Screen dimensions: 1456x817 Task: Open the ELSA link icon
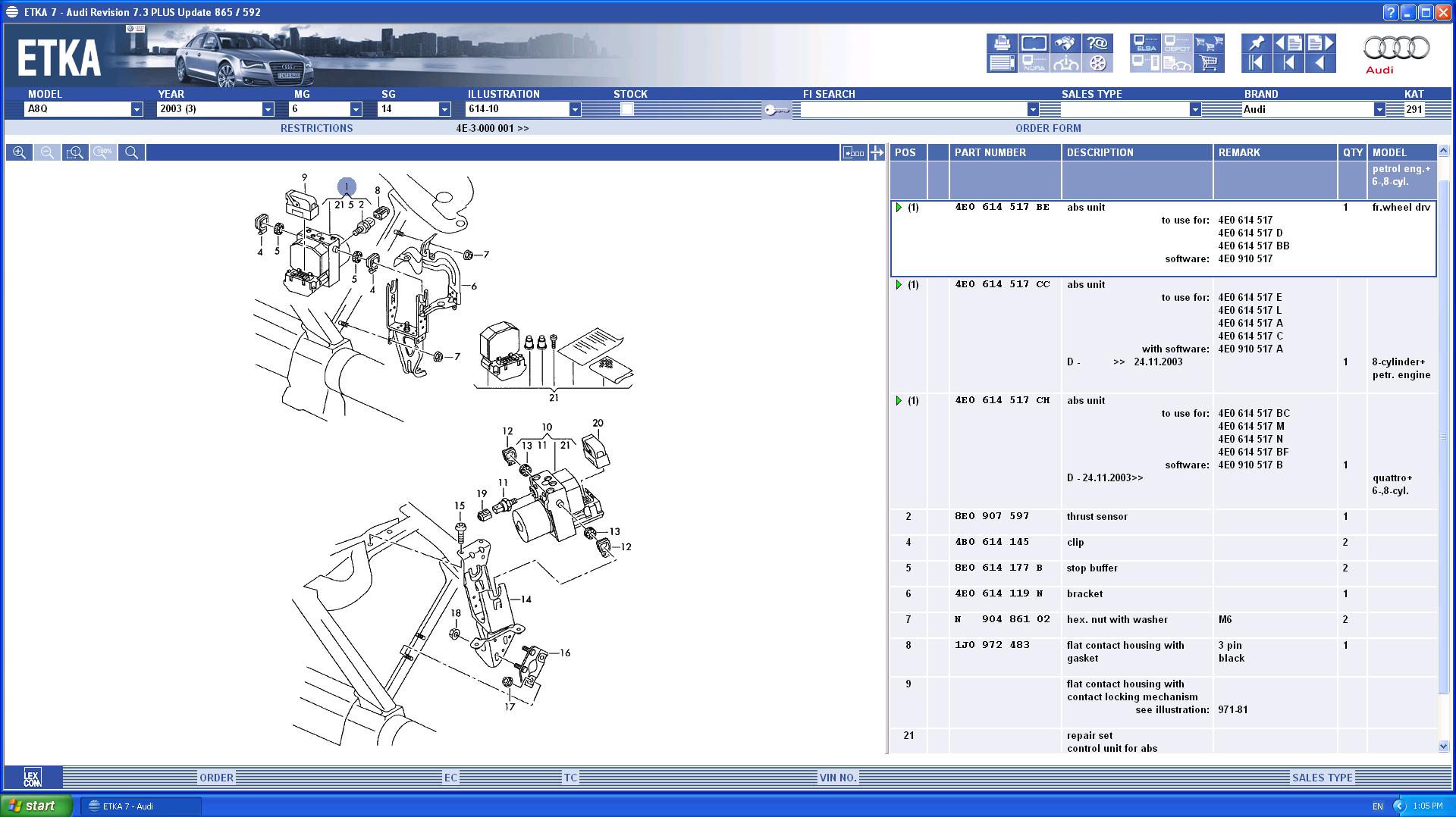pos(1145,43)
